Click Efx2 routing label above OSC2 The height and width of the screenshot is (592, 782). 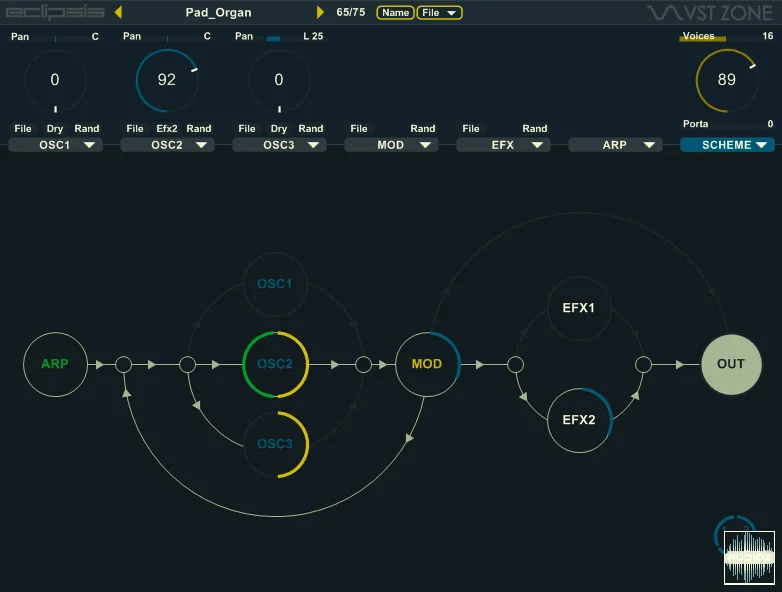tap(167, 129)
